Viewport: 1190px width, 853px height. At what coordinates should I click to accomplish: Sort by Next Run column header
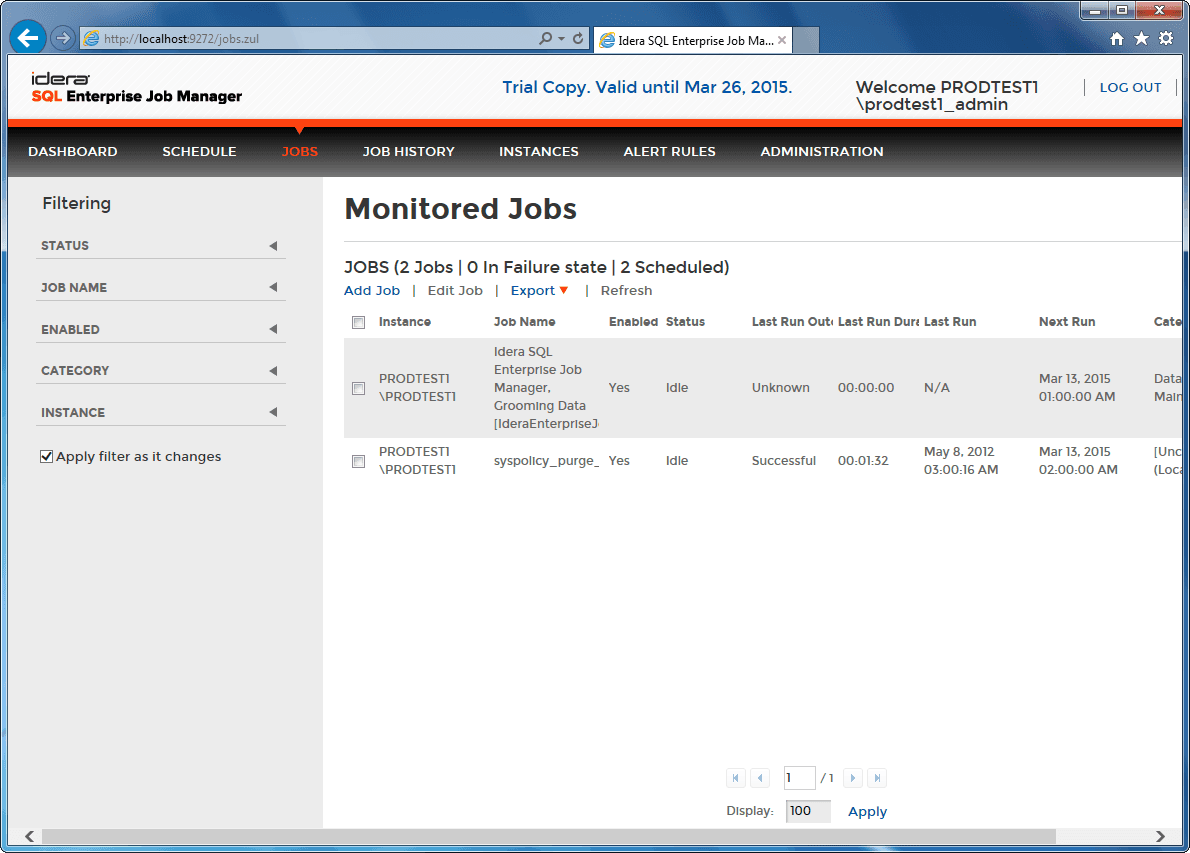click(x=1067, y=322)
